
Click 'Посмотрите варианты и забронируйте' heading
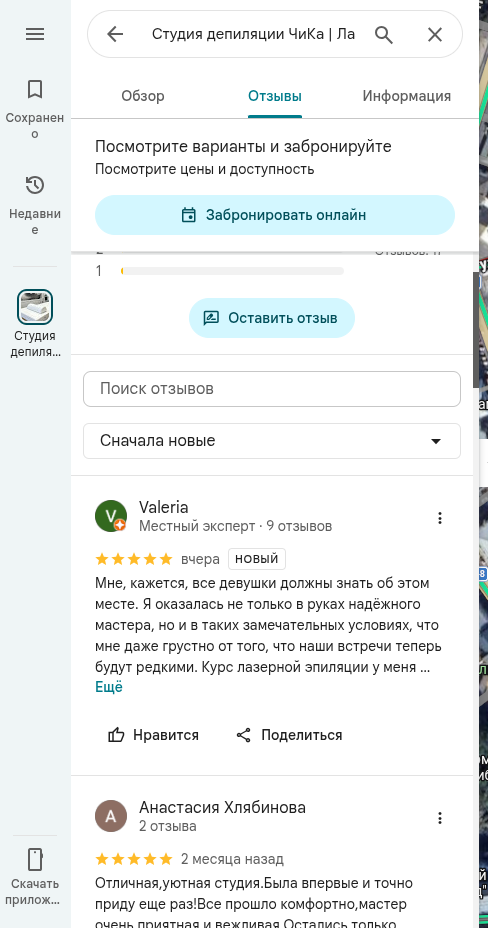pos(243,146)
